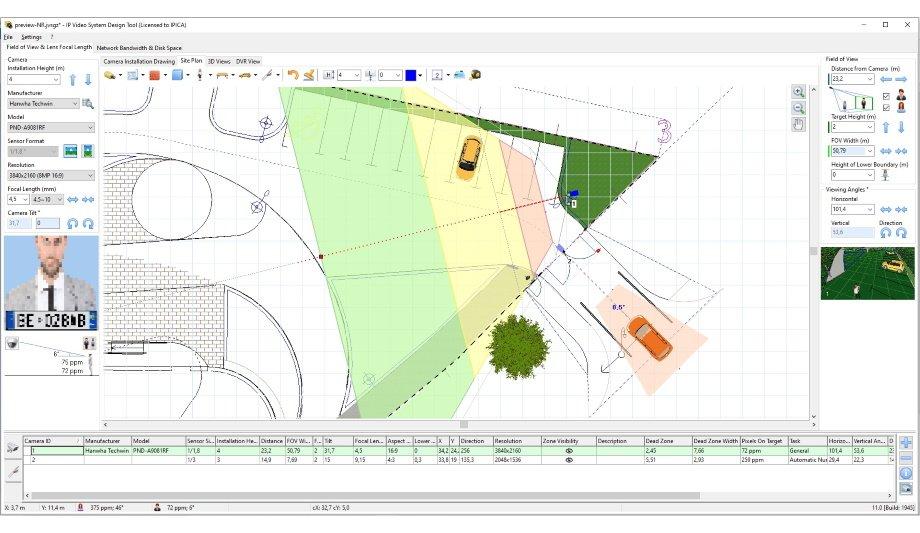The height and width of the screenshot is (533, 920).
Task: Click the Zone Visibility column header
Action: point(569,441)
